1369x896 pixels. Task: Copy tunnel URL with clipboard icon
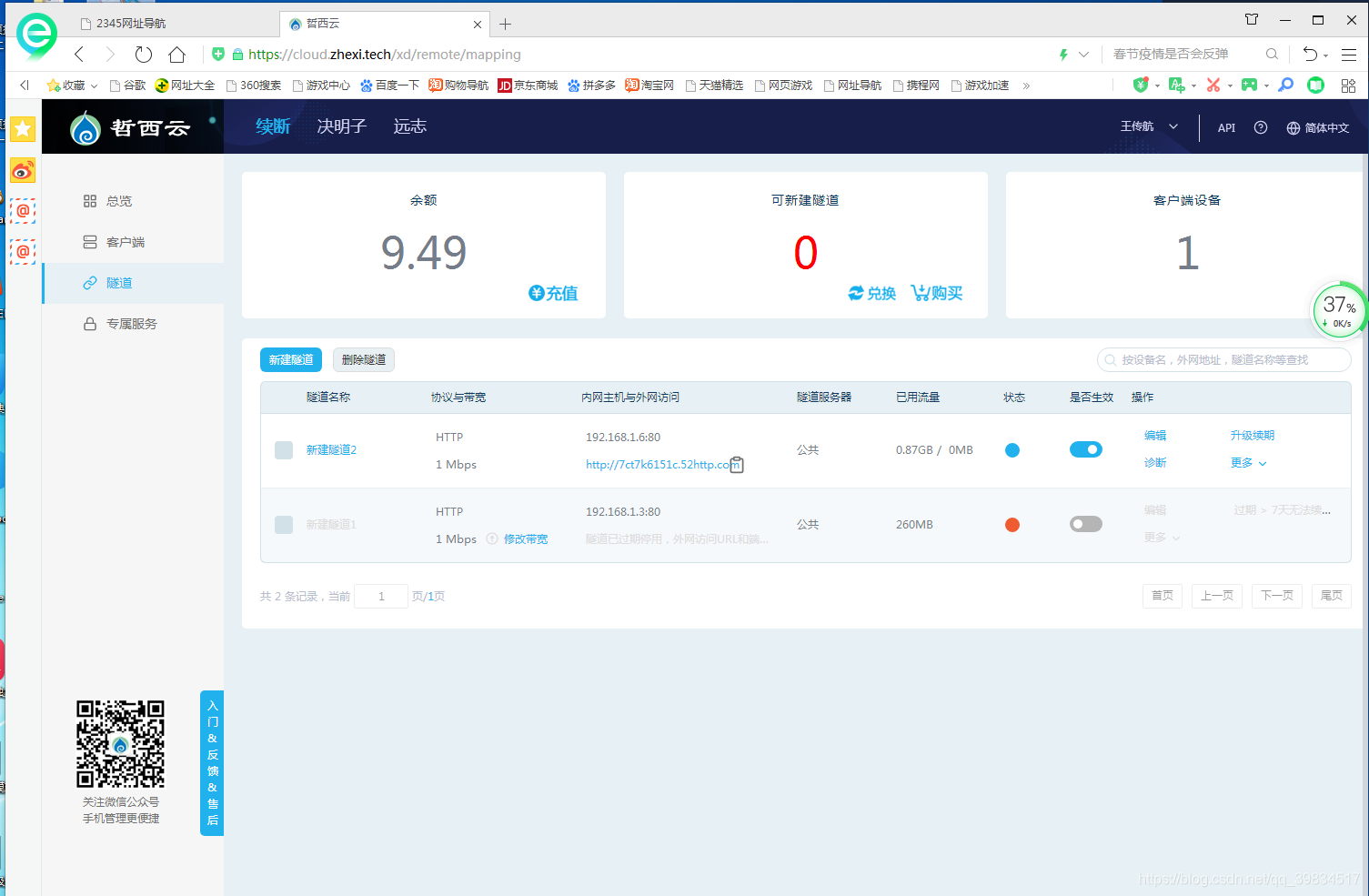(x=737, y=465)
